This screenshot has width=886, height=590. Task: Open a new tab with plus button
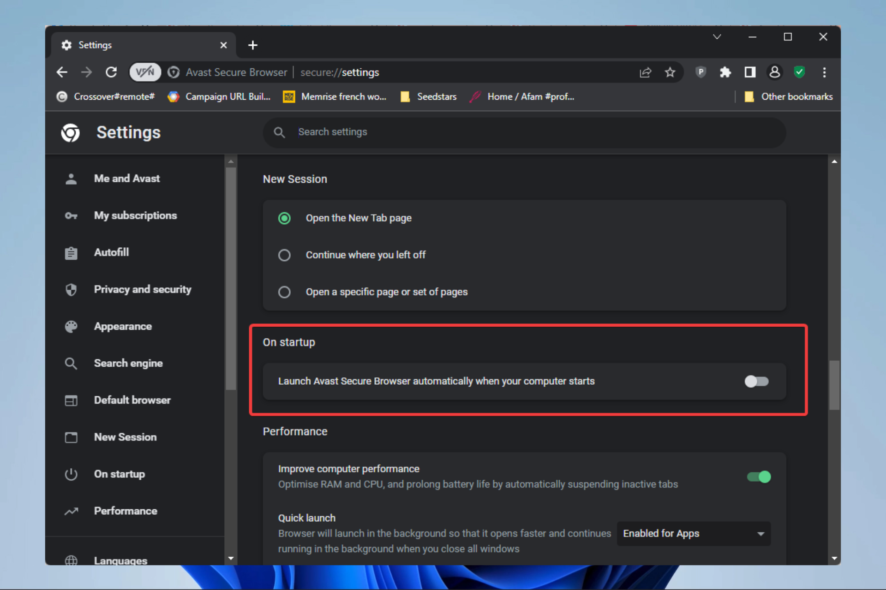point(253,45)
